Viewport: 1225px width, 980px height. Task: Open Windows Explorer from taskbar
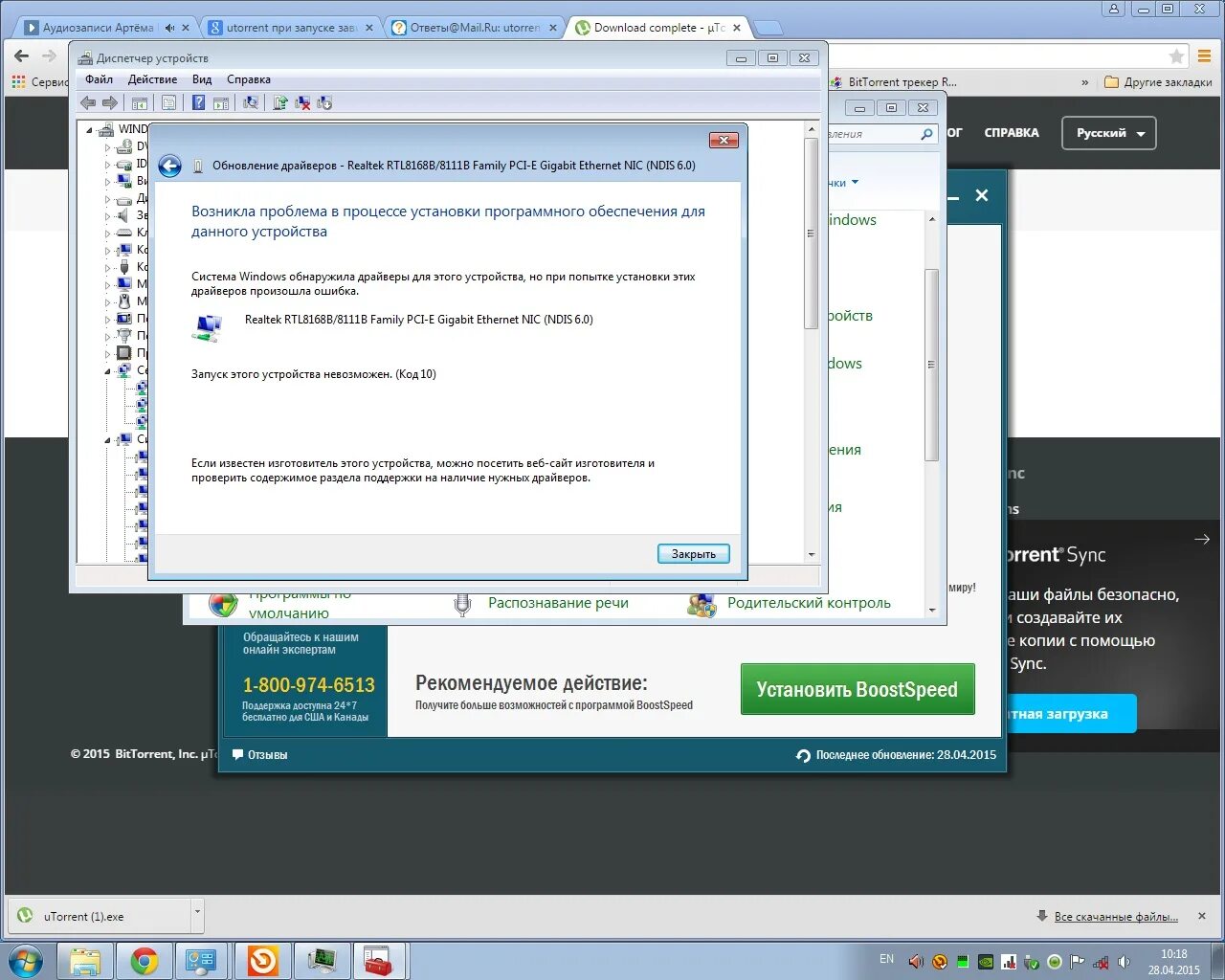tap(85, 961)
